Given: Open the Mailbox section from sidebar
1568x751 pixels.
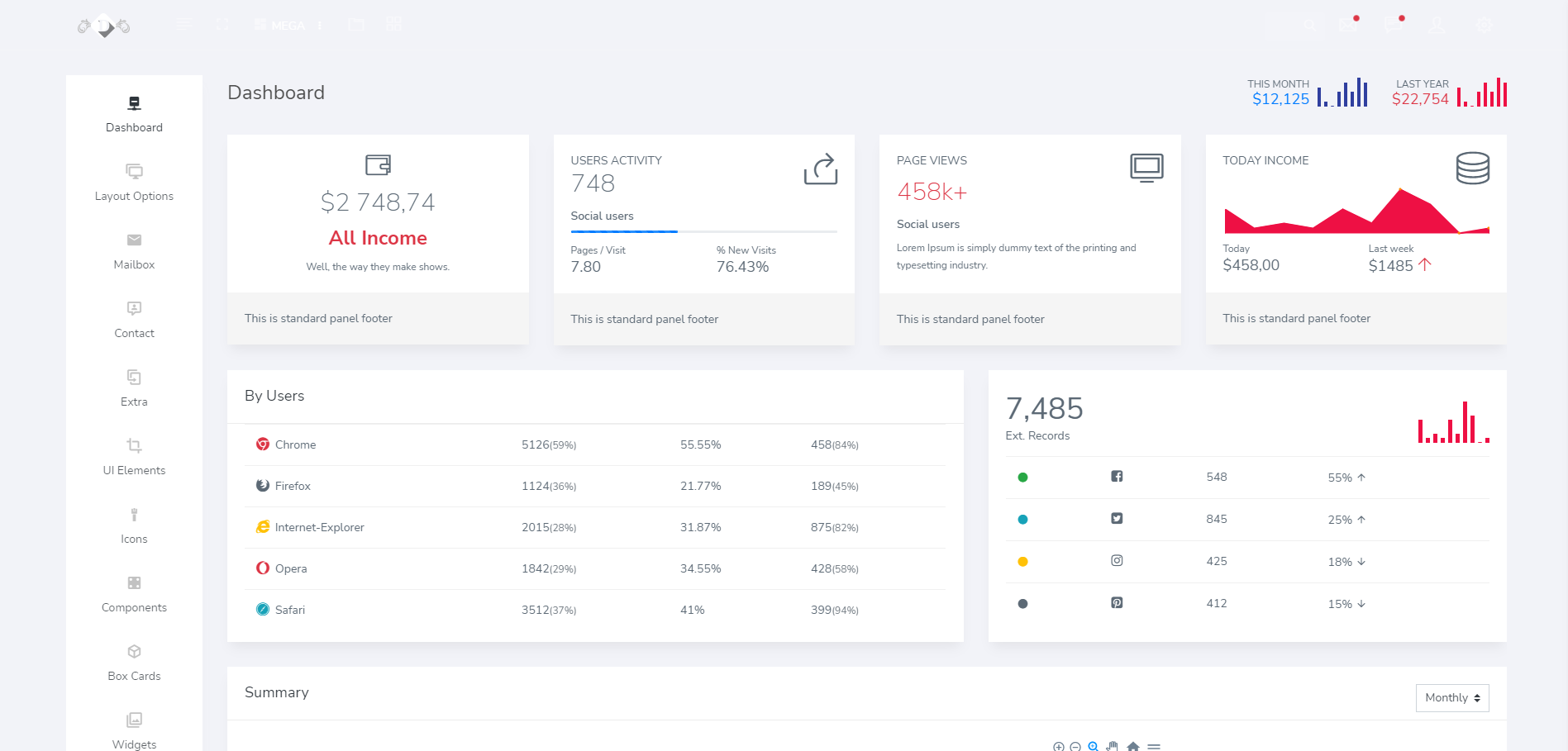Looking at the screenshot, I should 134,250.
